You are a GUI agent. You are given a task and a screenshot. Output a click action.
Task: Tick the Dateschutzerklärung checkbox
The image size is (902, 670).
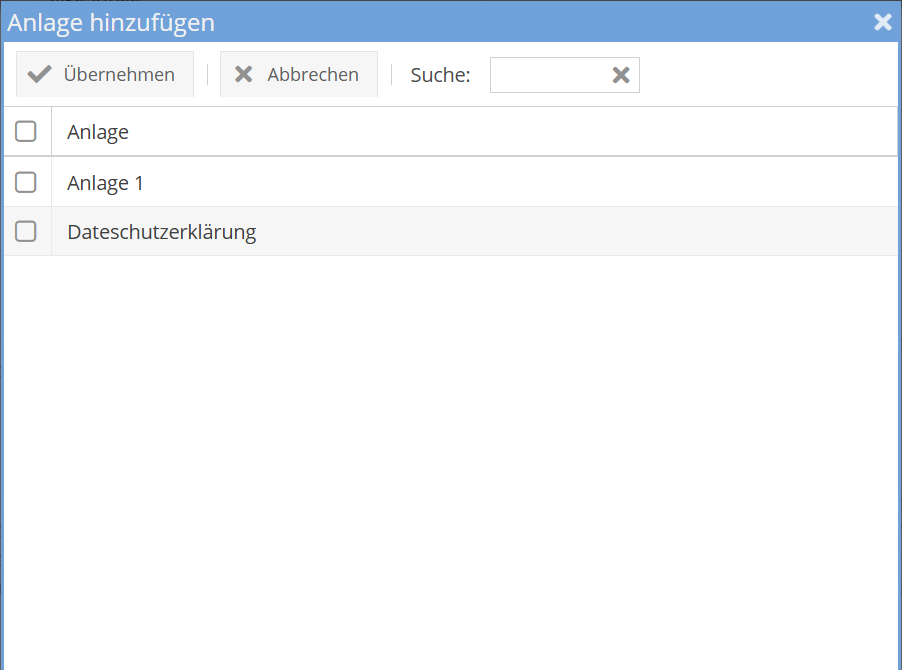[x=24, y=230]
